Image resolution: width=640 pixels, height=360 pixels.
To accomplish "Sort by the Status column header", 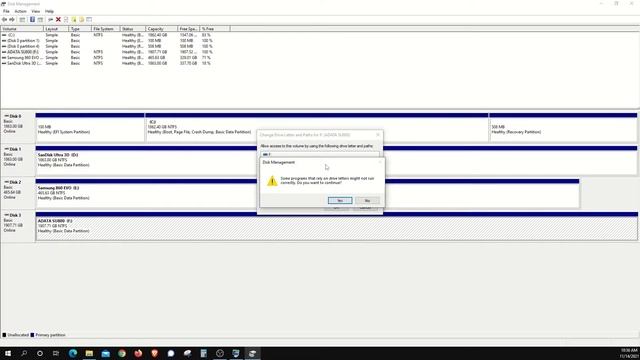I will [x=133, y=29].
